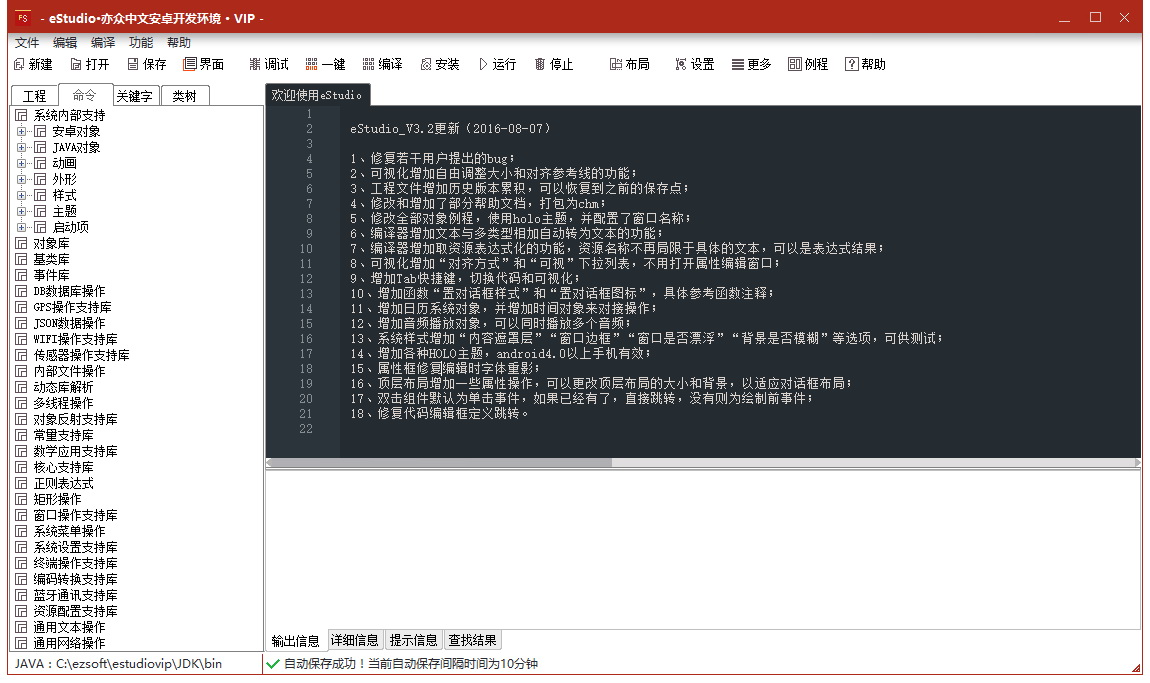Select 编码转换支持库 in the tree
Viewport: 1150px width, 683px height.
[x=76, y=580]
